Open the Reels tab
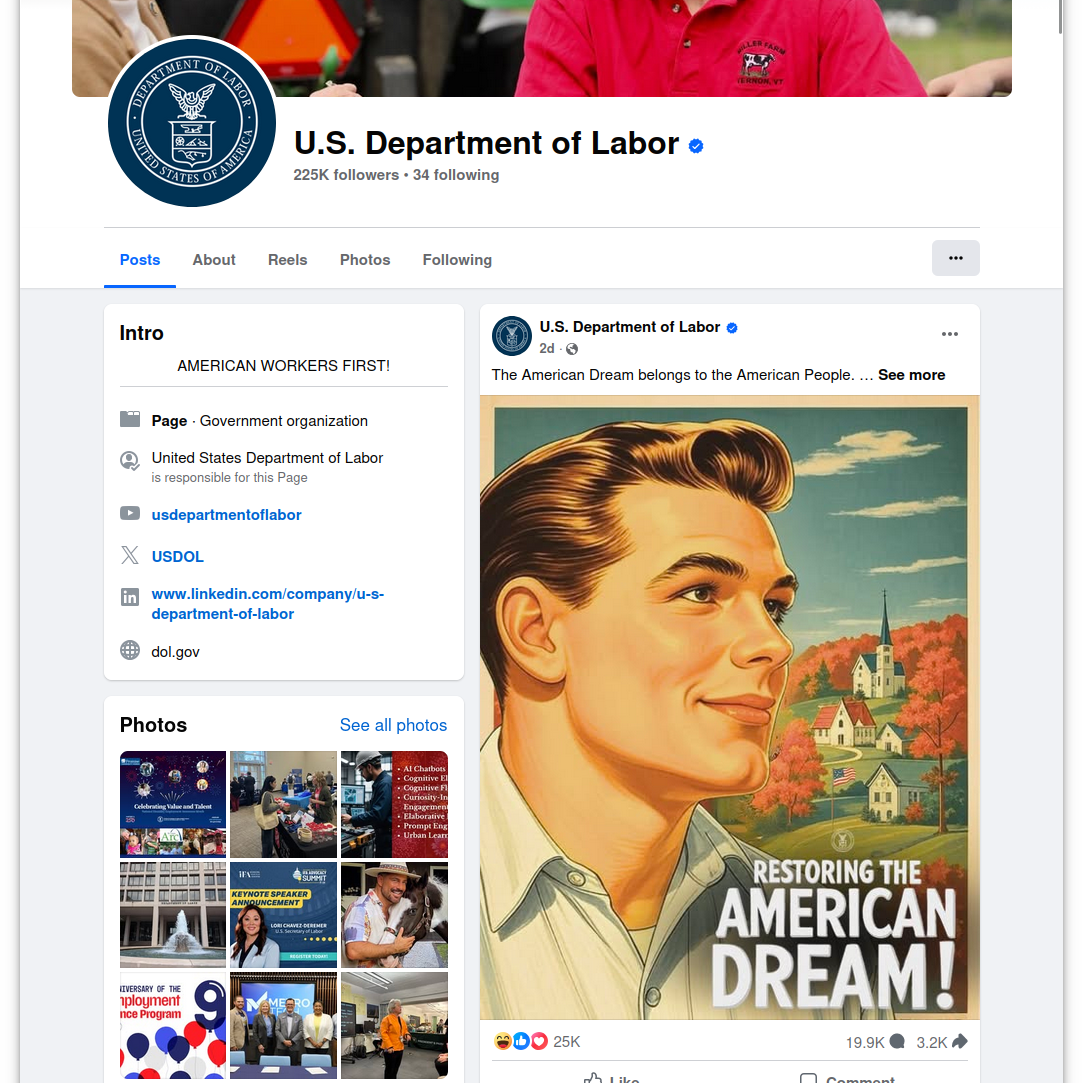This screenshot has height=1083, width=1083. 287,260
